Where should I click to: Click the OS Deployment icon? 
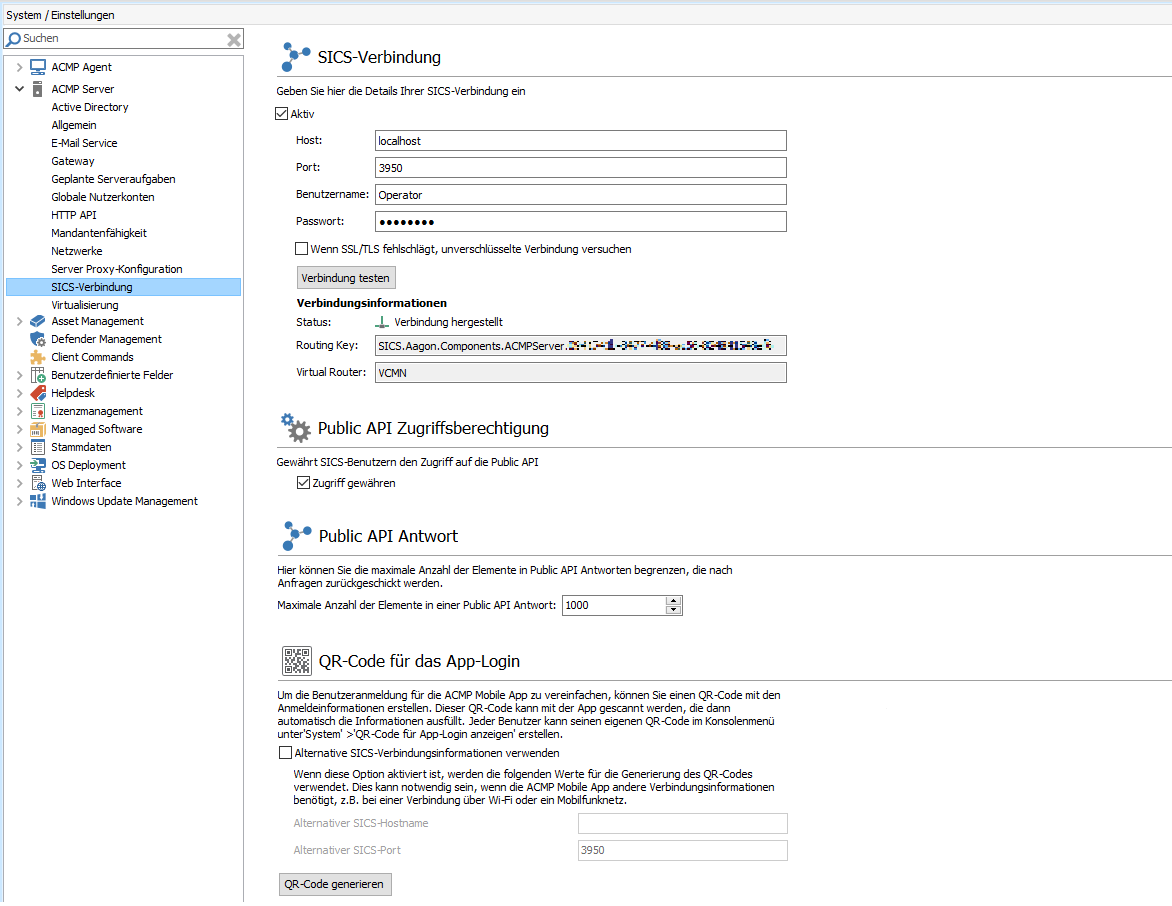coord(37,465)
